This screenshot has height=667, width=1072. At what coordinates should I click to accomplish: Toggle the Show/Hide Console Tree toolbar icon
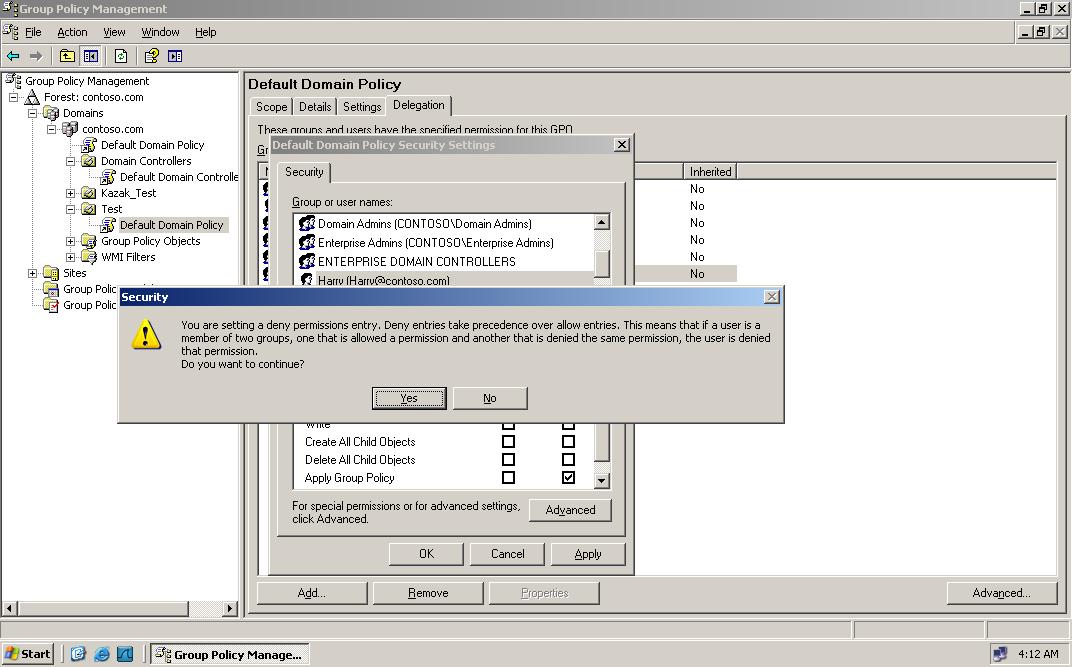point(90,56)
